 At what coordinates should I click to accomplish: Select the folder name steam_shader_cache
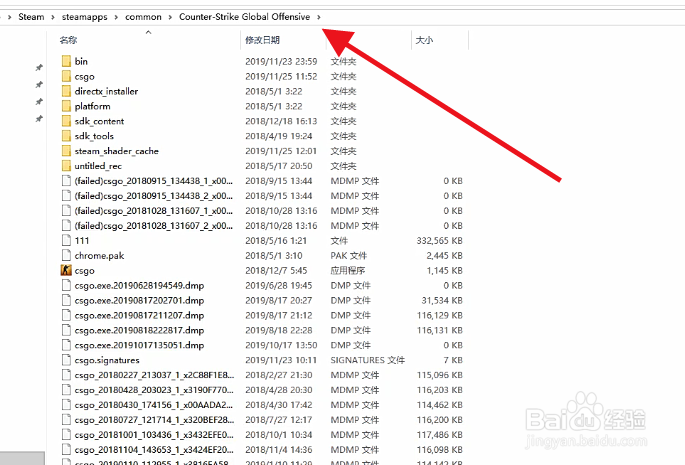click(x=117, y=151)
